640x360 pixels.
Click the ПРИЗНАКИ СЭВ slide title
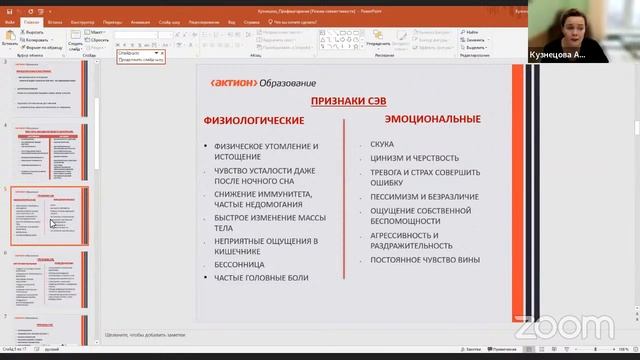349,101
